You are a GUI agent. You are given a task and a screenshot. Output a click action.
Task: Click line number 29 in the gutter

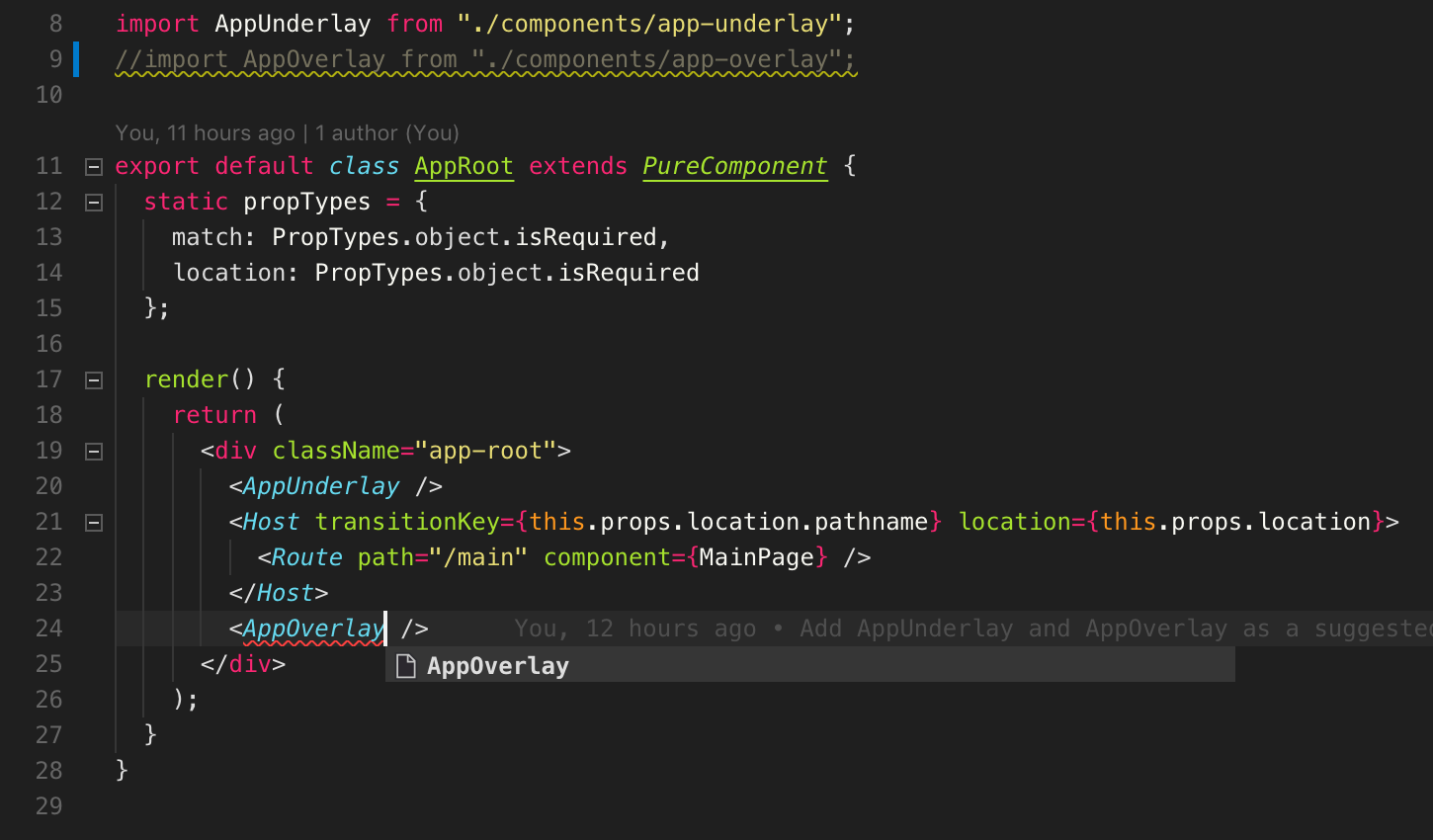point(47,806)
